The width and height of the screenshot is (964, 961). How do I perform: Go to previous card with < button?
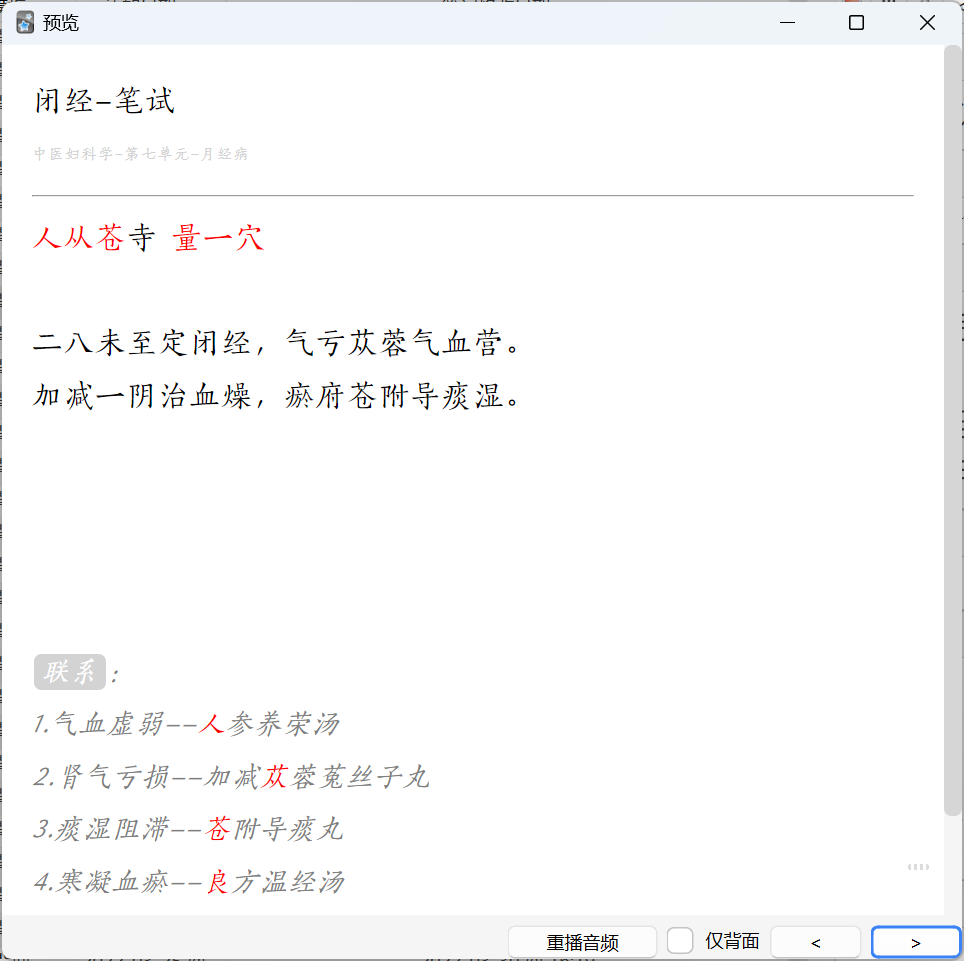pos(815,942)
